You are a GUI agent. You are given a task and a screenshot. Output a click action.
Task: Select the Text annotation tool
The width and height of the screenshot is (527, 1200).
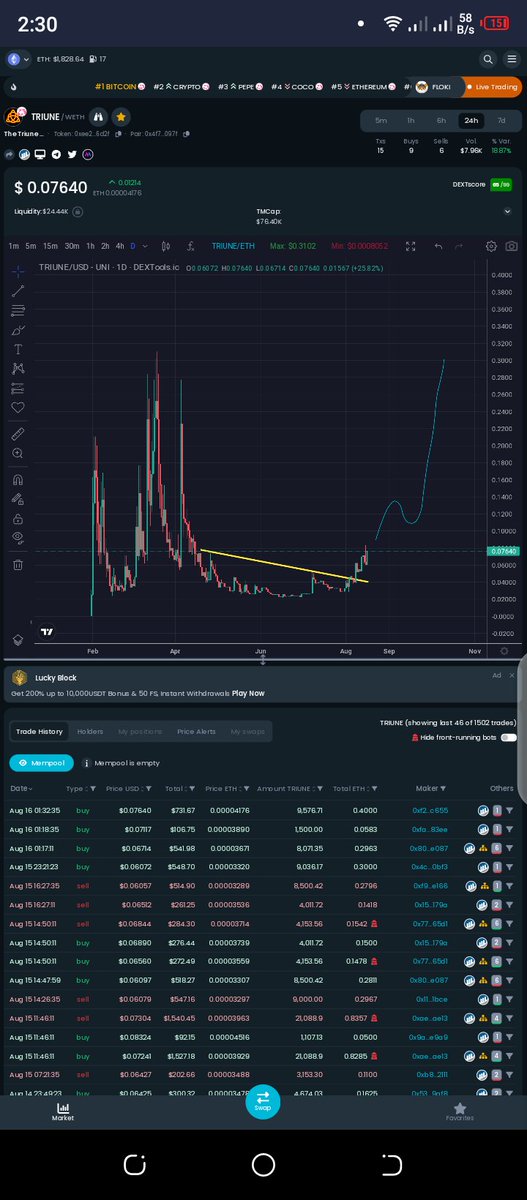(18, 350)
